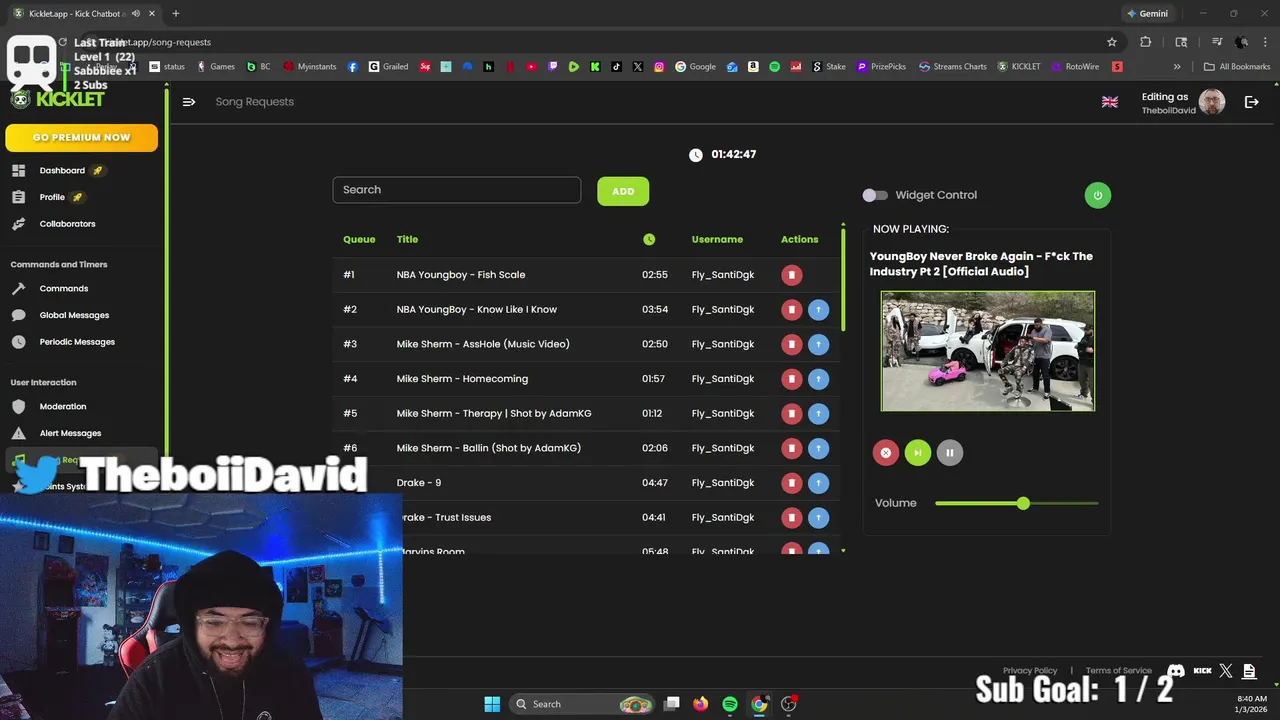Open Commands in the sidebar
This screenshot has width=1280, height=720.
pos(64,289)
